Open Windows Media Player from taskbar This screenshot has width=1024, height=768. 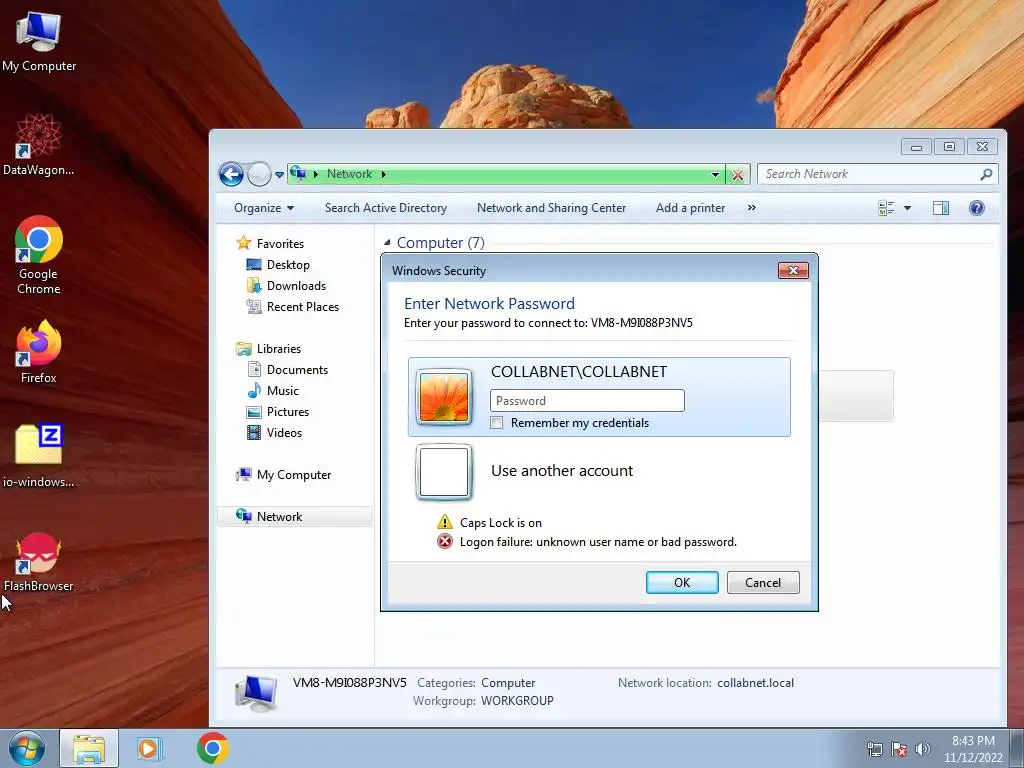click(148, 749)
